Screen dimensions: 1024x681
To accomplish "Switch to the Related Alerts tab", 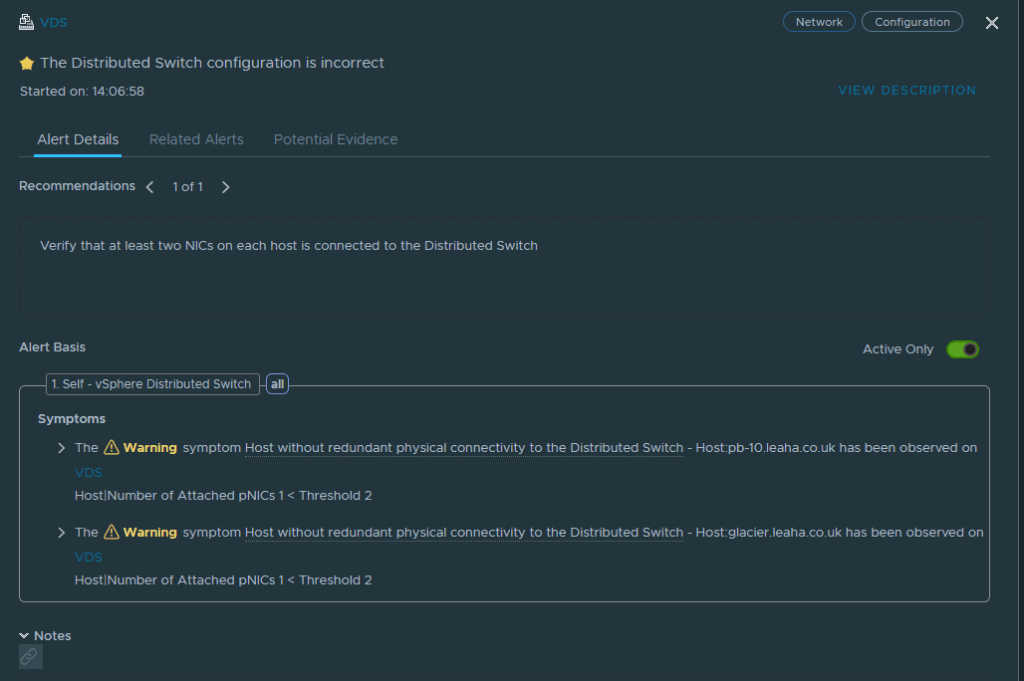I will pos(196,140).
